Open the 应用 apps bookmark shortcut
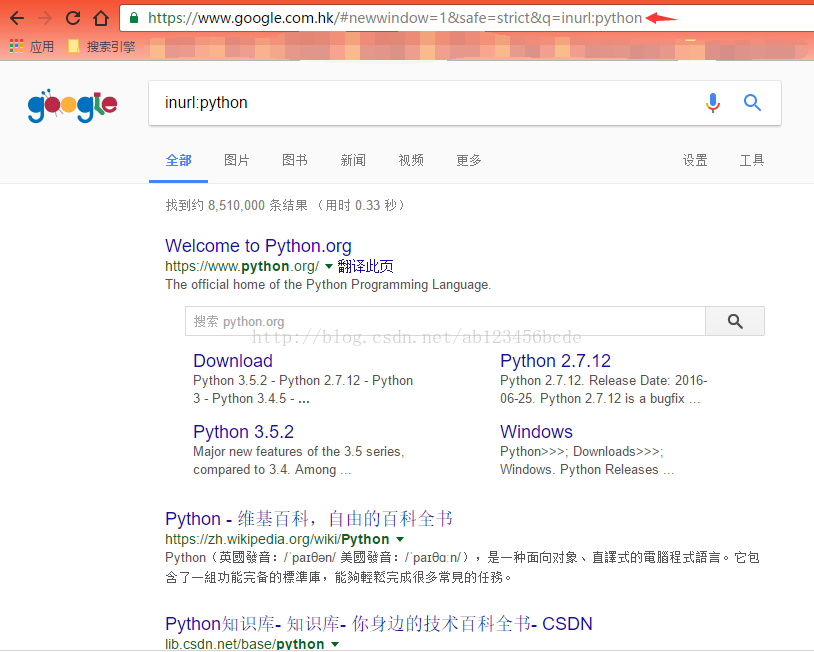 tap(32, 47)
